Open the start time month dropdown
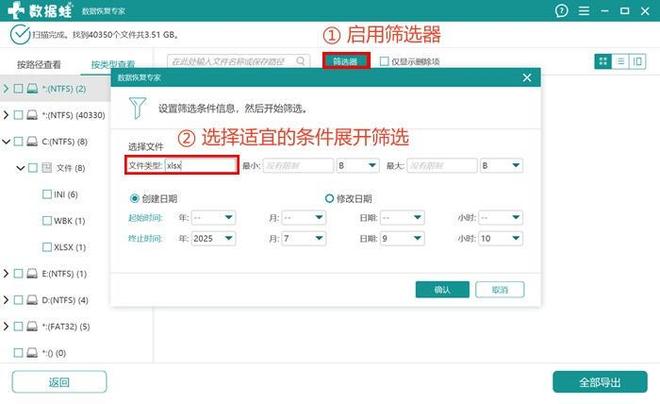The image size is (660, 404). (303, 218)
